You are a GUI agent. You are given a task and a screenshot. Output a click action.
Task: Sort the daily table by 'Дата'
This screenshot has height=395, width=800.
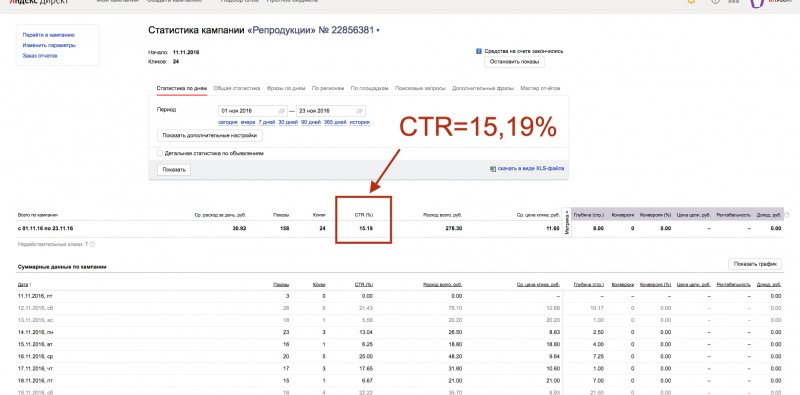[24, 284]
